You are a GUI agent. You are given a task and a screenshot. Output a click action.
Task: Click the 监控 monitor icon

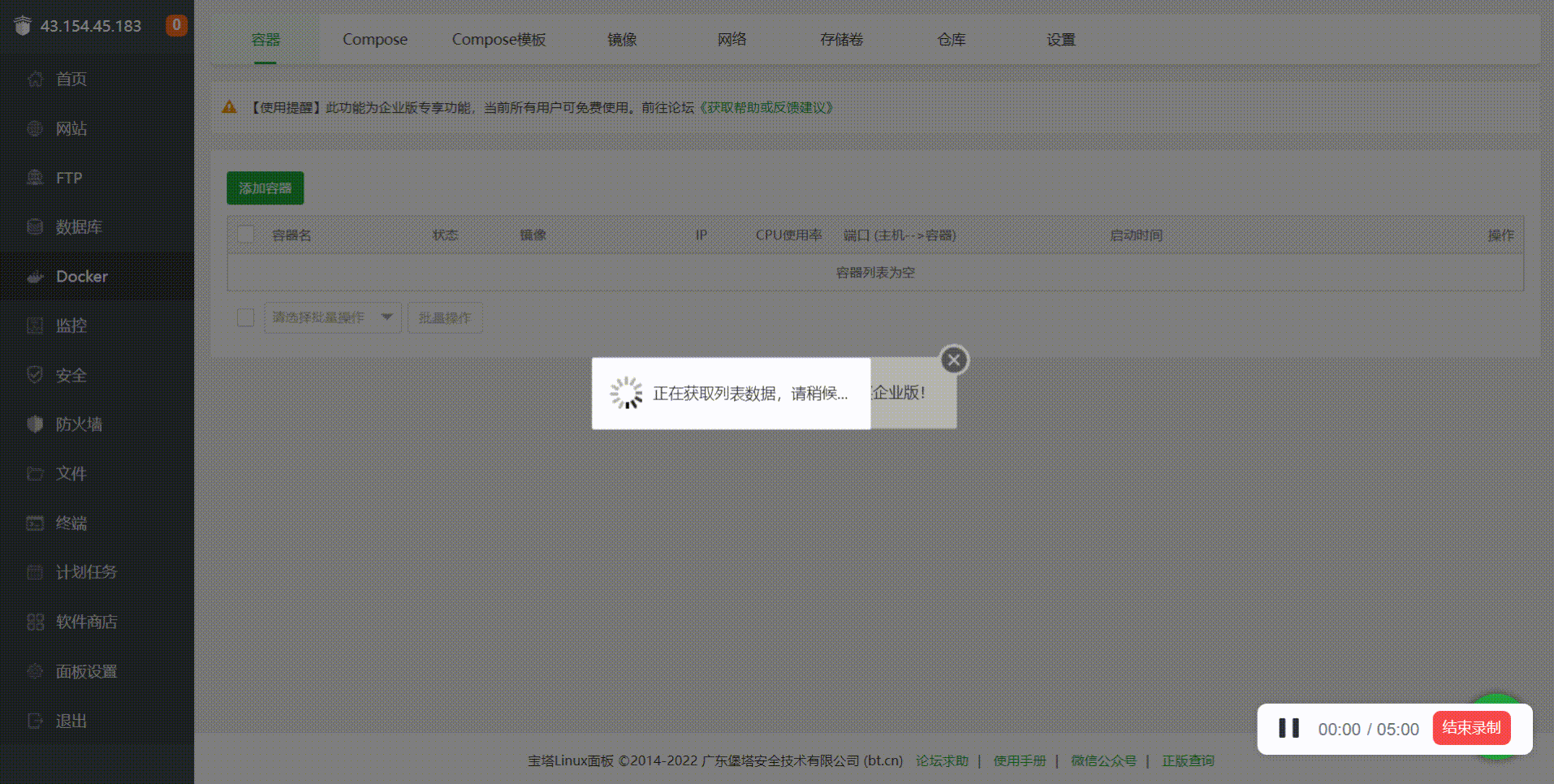pos(35,325)
